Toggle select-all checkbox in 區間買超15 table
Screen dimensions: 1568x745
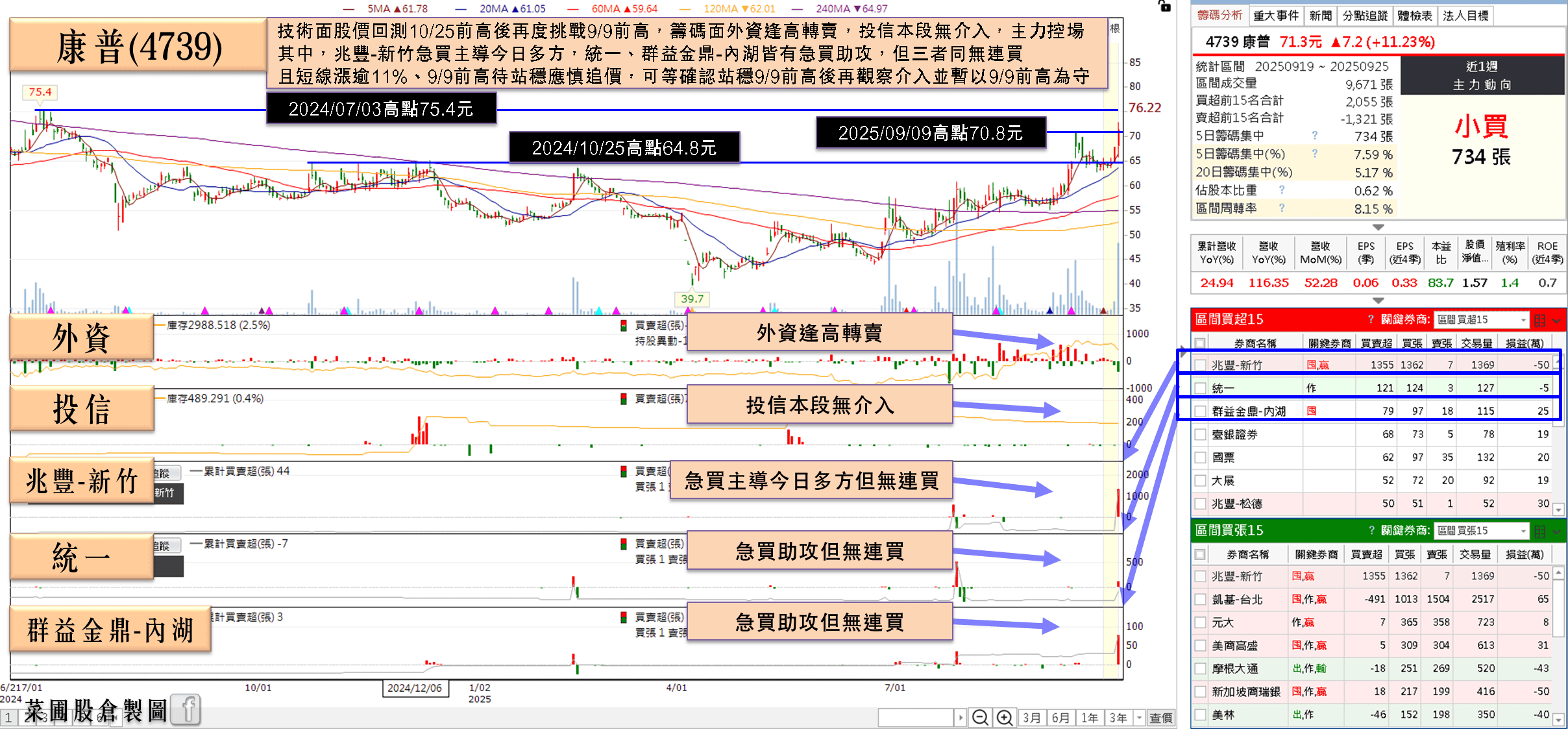coord(1200,343)
